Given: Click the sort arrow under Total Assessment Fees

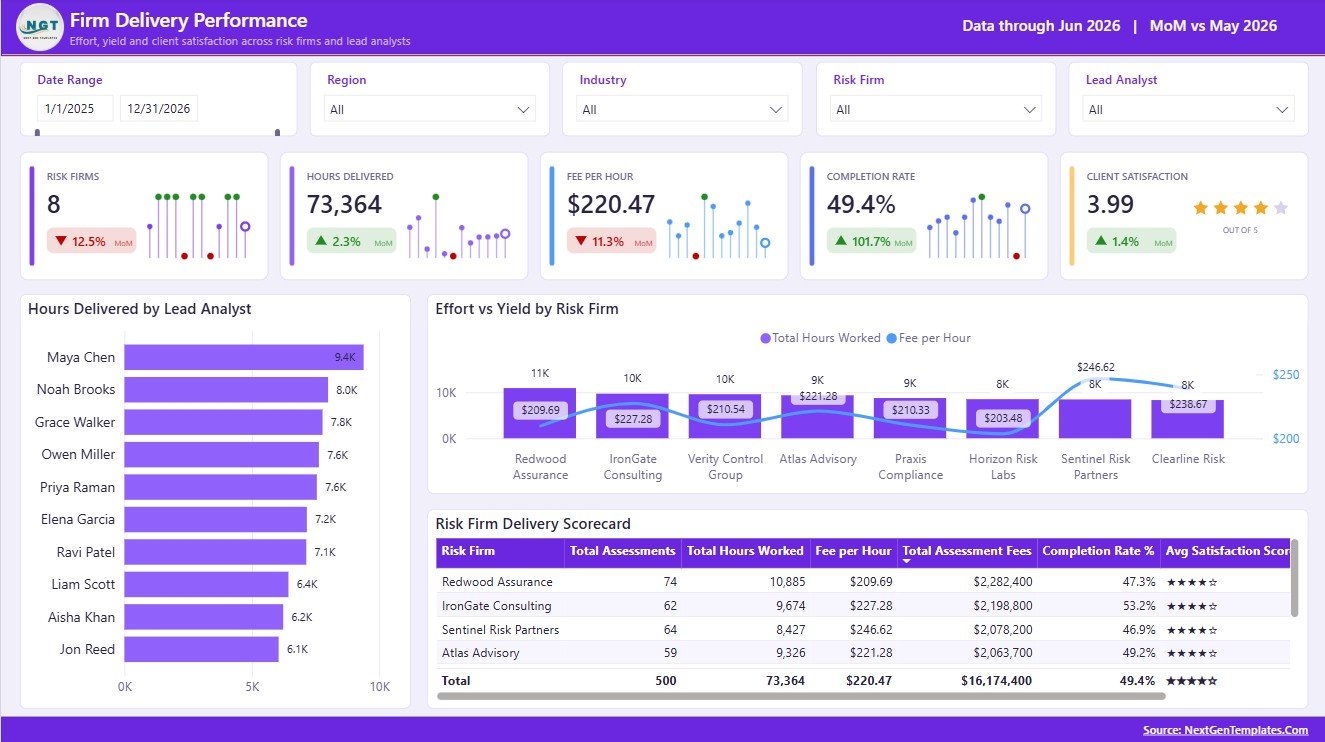Looking at the screenshot, I should coord(907,562).
